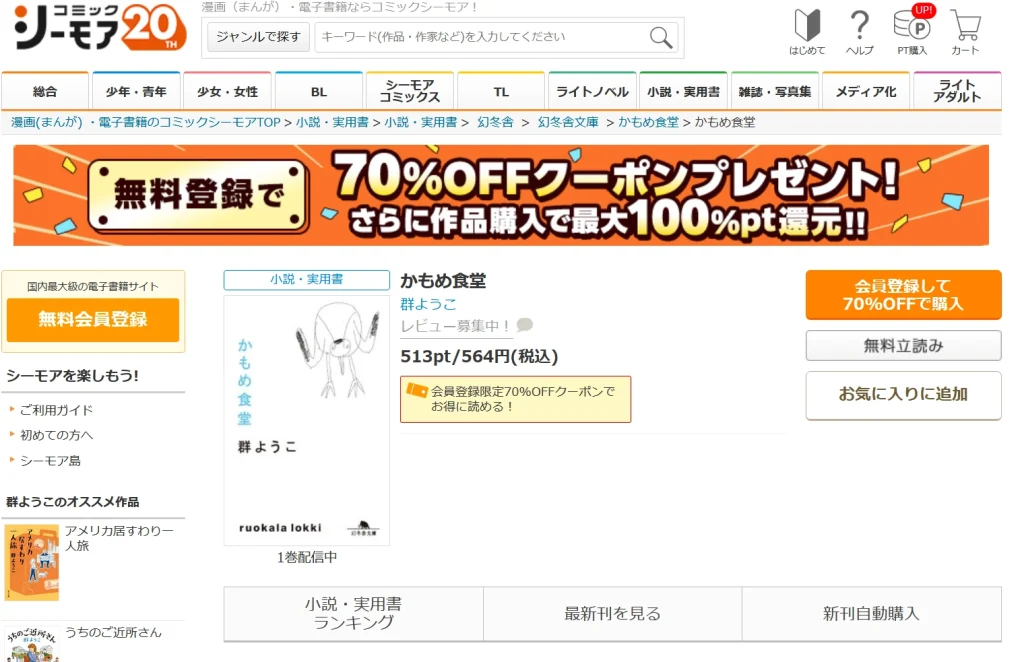Select the TL tab
The width and height of the screenshot is (1024, 662).
pos(501,91)
